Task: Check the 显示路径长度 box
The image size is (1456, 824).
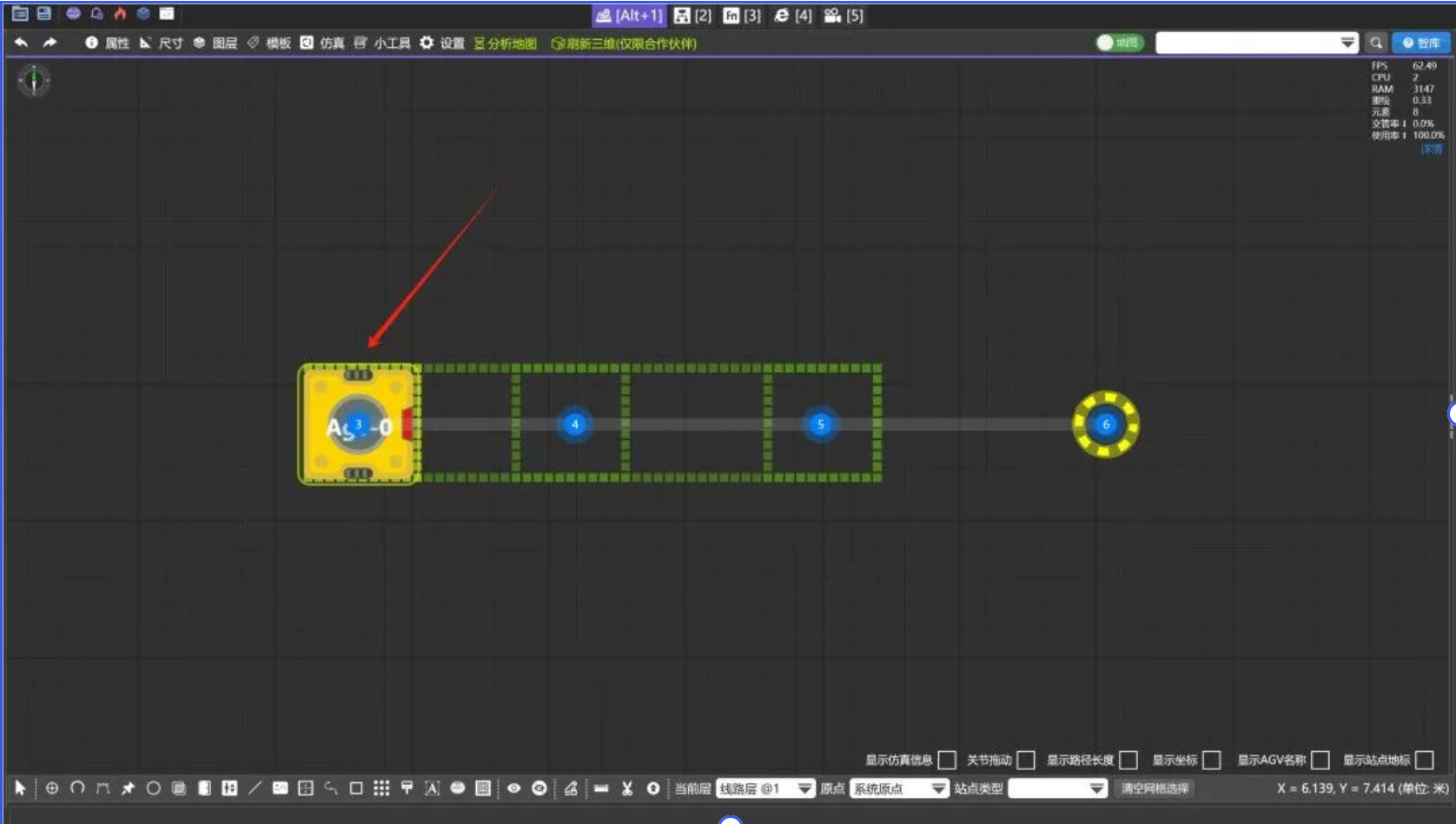Action: (1128, 761)
